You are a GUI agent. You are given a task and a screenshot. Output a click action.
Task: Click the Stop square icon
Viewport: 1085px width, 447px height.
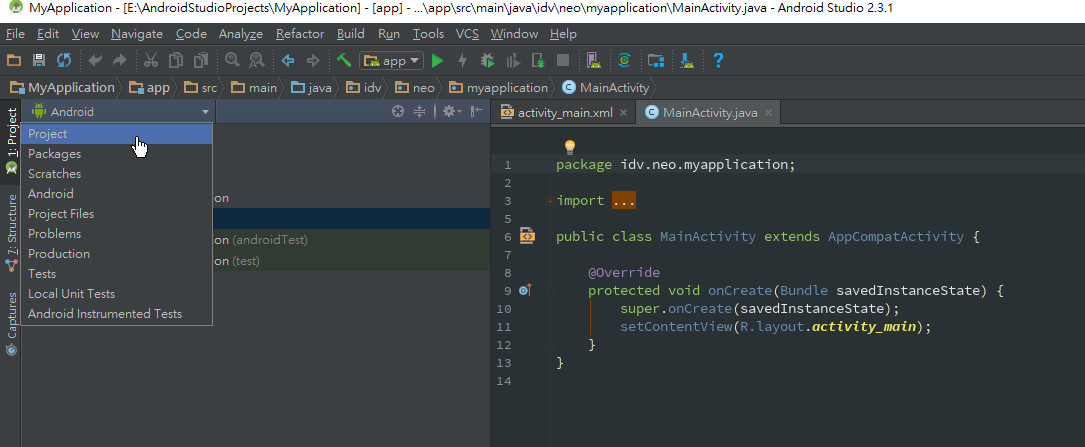[x=563, y=61]
